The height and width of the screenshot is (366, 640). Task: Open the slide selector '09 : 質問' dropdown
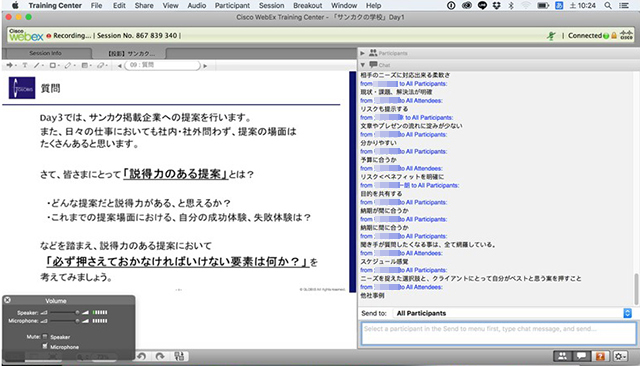click(163, 65)
